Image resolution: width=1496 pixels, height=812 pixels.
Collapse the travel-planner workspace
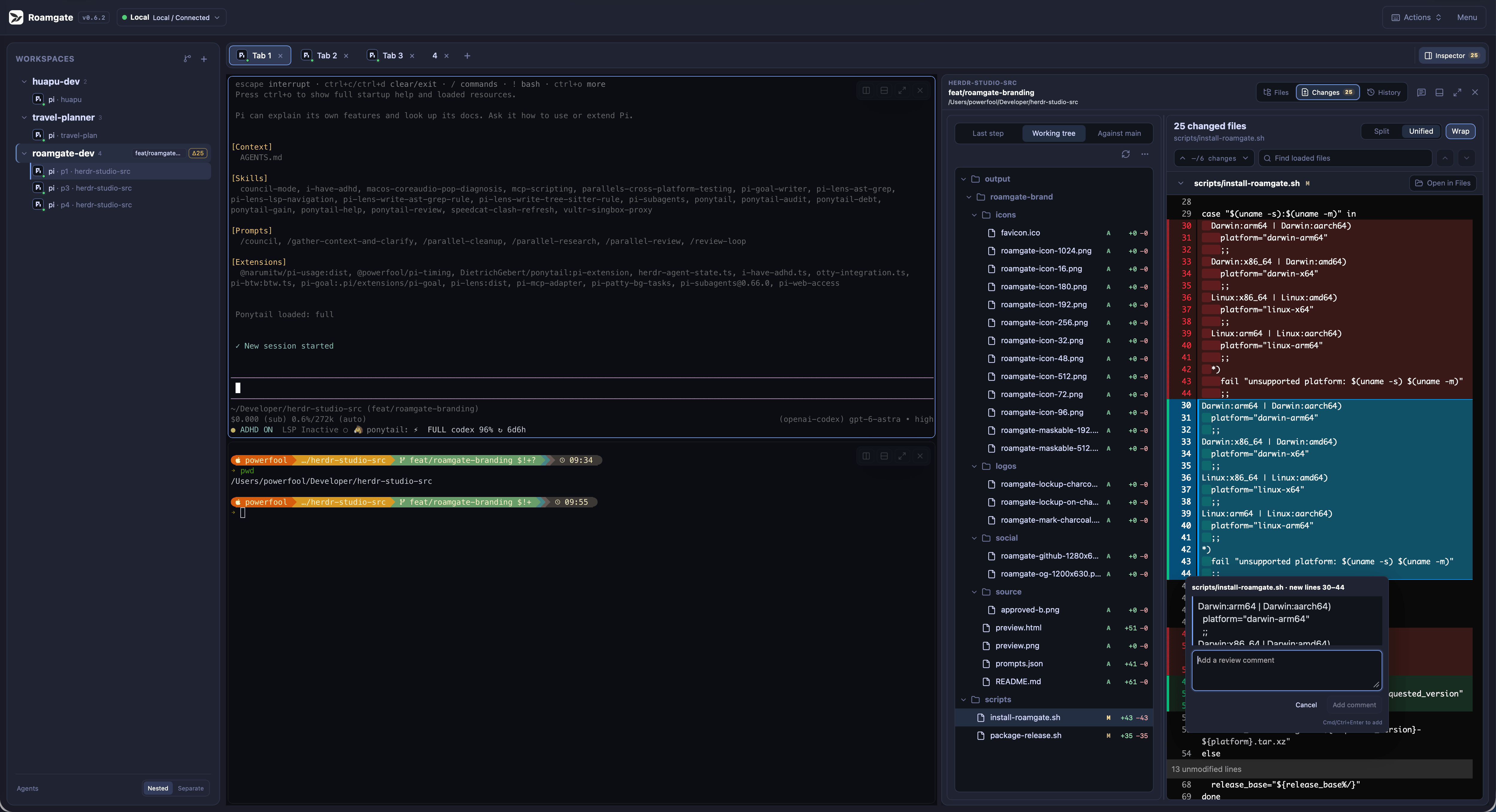tap(24, 118)
